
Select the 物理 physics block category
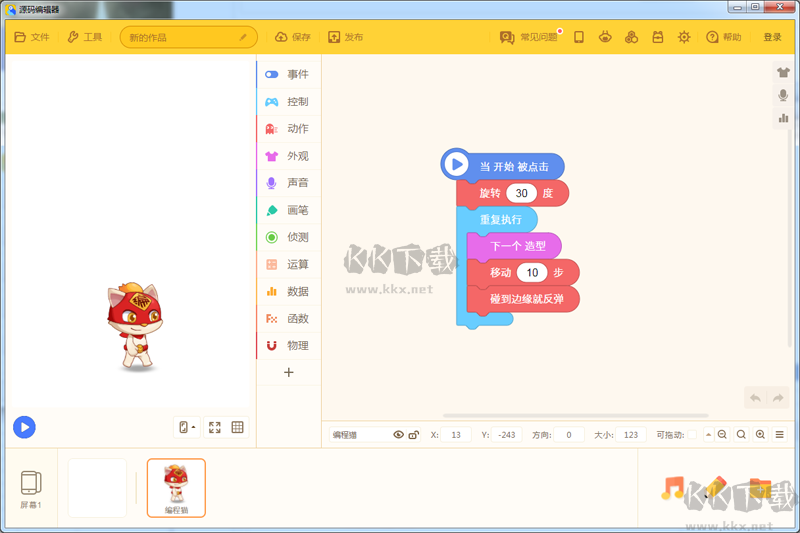[289, 345]
